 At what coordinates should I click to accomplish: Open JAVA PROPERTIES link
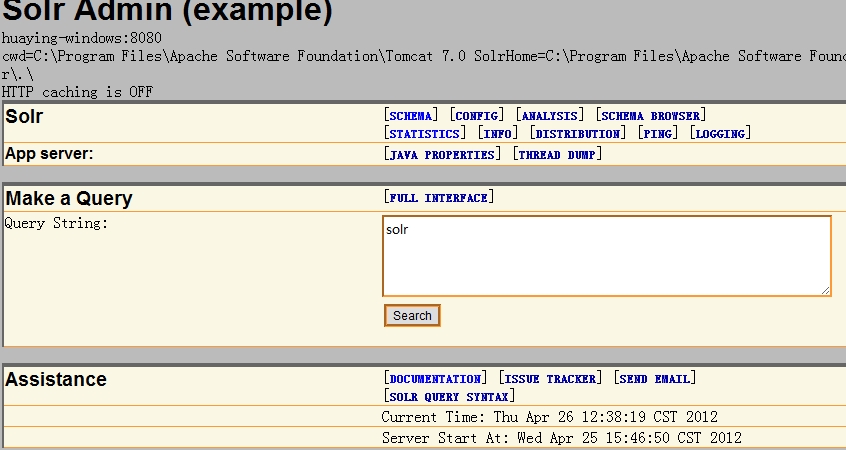(442, 155)
